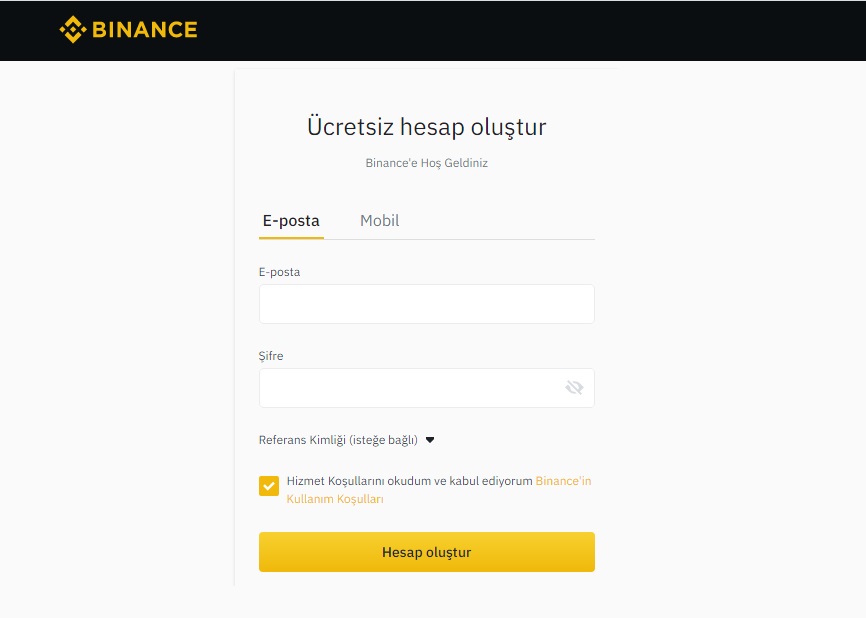The image size is (866, 618).
Task: Select the E-posta tab
Action: (x=291, y=221)
